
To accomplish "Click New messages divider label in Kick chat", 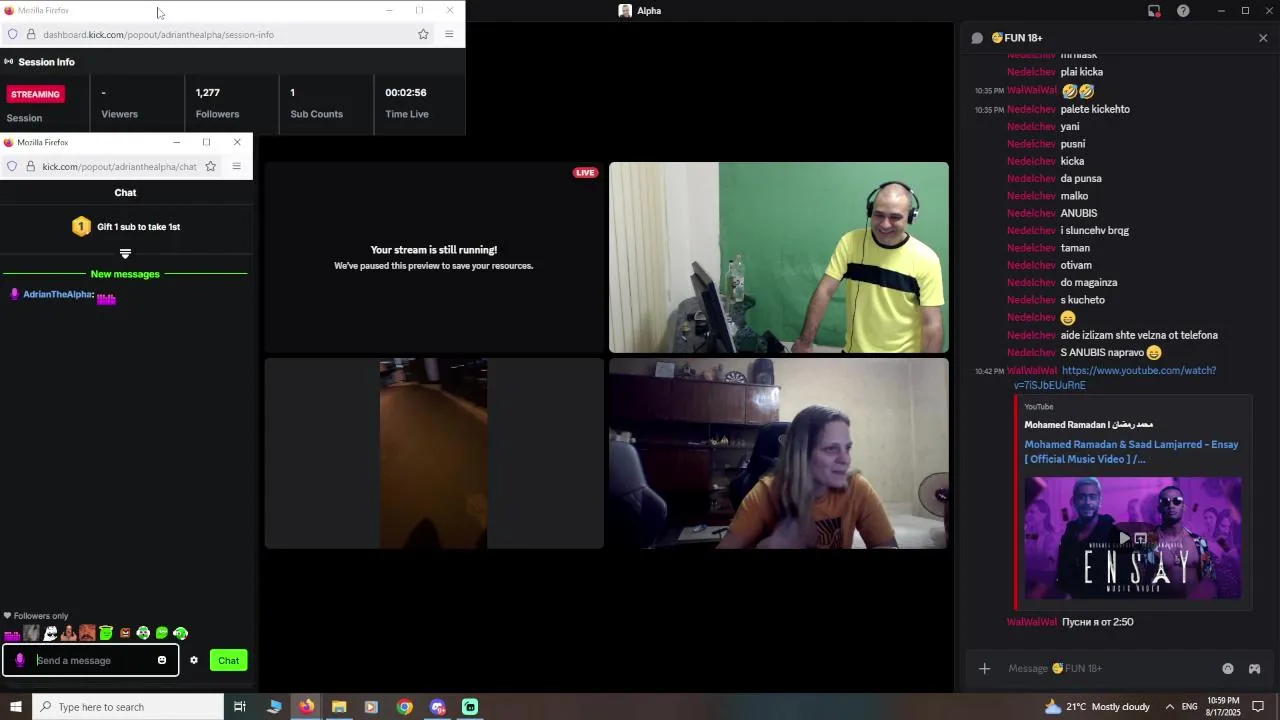I will pos(125,274).
